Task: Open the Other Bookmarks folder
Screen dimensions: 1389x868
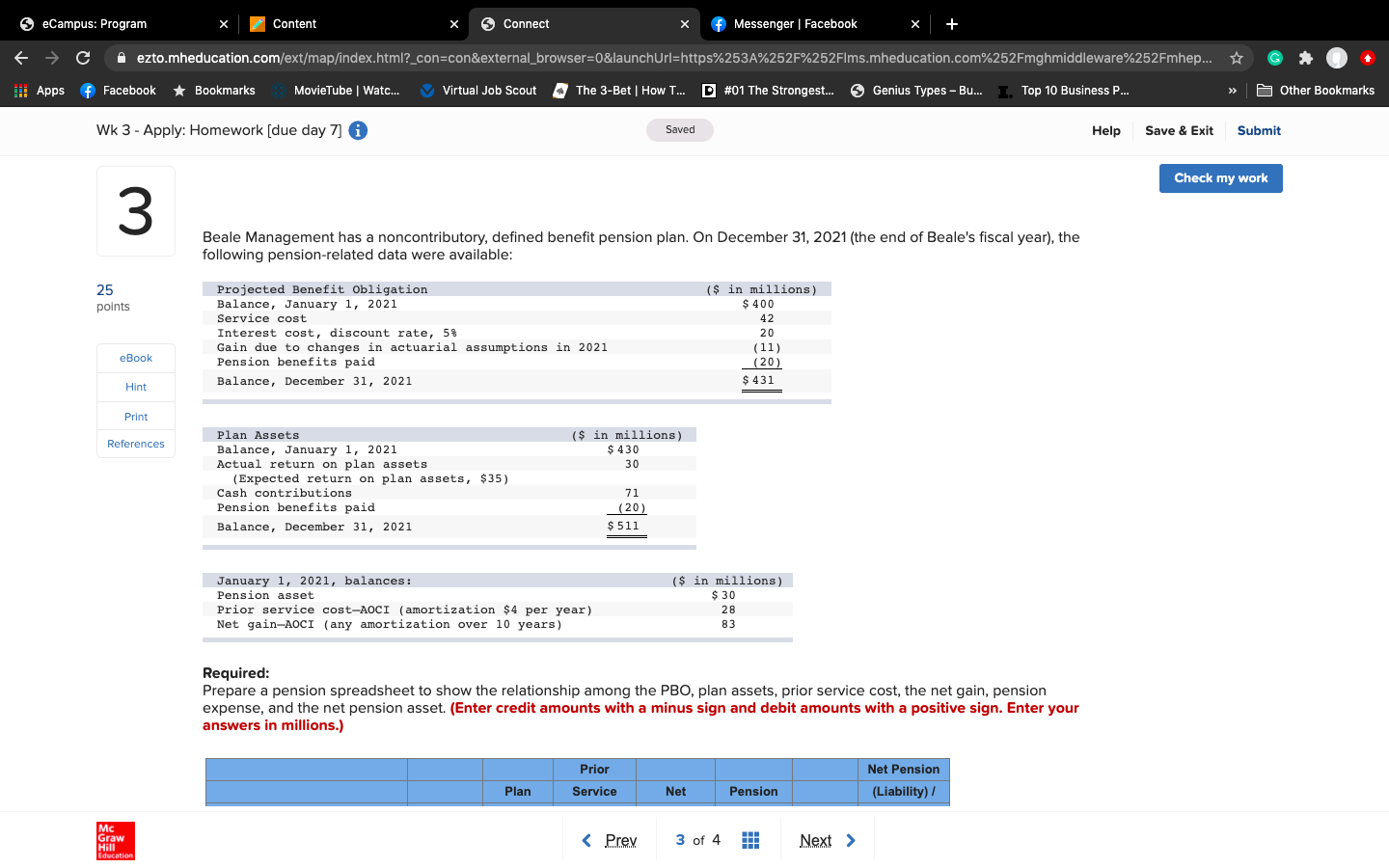Action: pos(1316,90)
